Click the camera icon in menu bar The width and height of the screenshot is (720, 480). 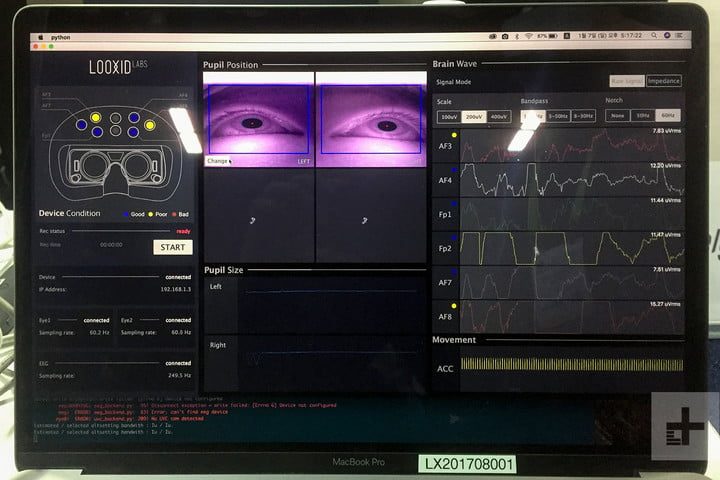click(505, 37)
